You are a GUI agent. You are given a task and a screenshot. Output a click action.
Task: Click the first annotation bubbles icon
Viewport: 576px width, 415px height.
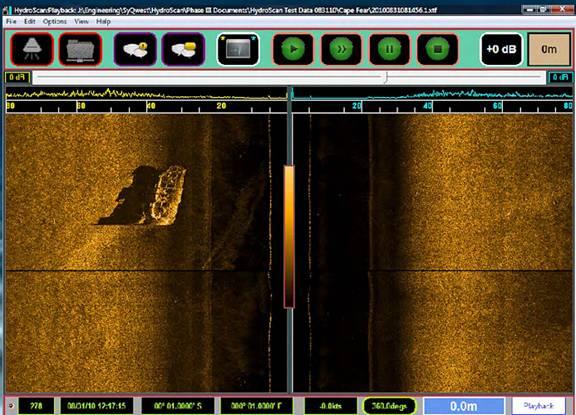pyautogui.click(x=135, y=49)
